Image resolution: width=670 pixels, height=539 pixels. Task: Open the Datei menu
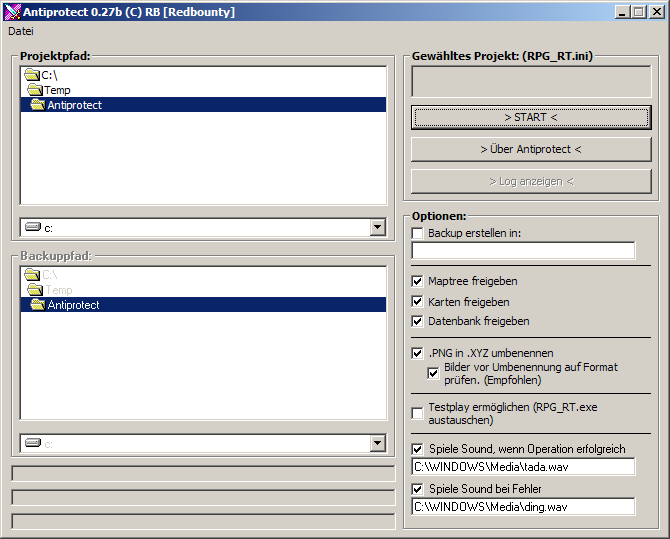click(x=21, y=31)
